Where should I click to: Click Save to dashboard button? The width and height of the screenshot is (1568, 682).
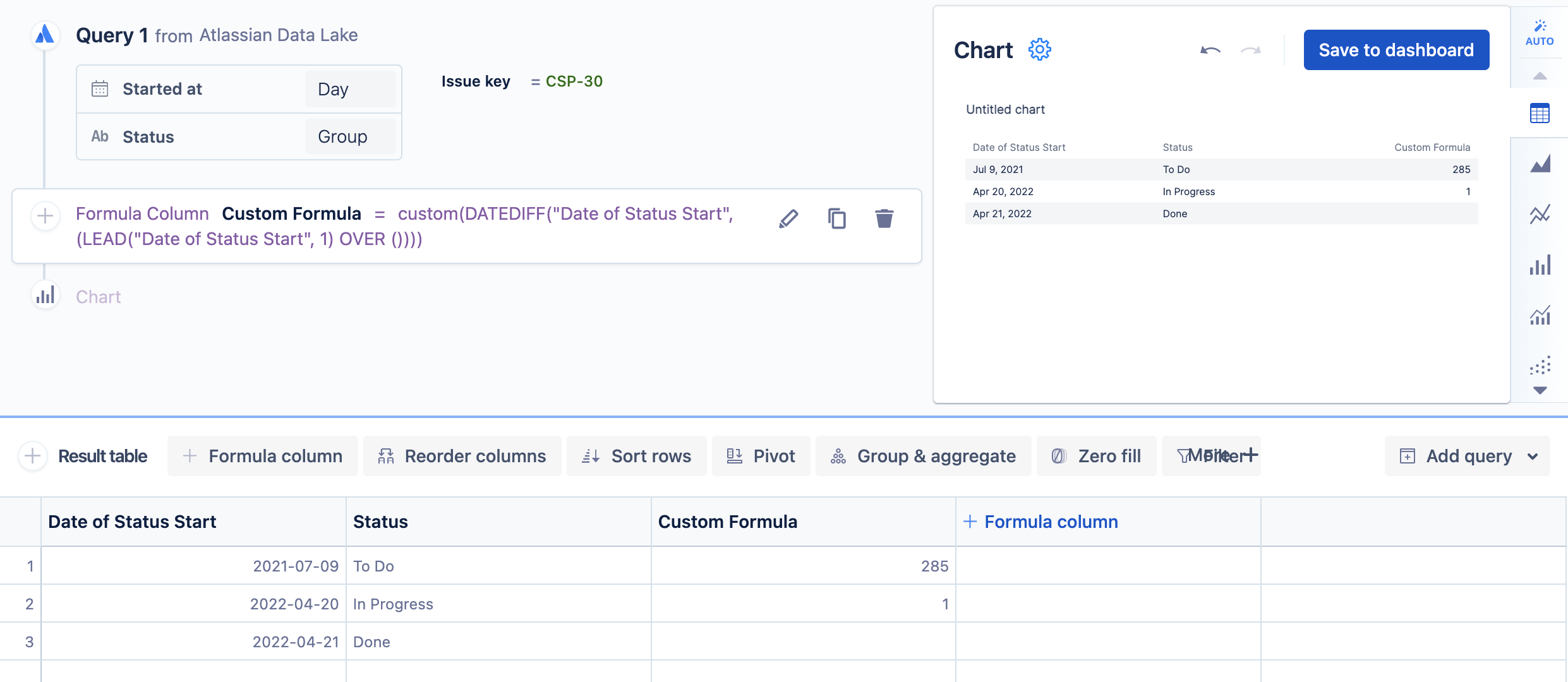(x=1396, y=50)
